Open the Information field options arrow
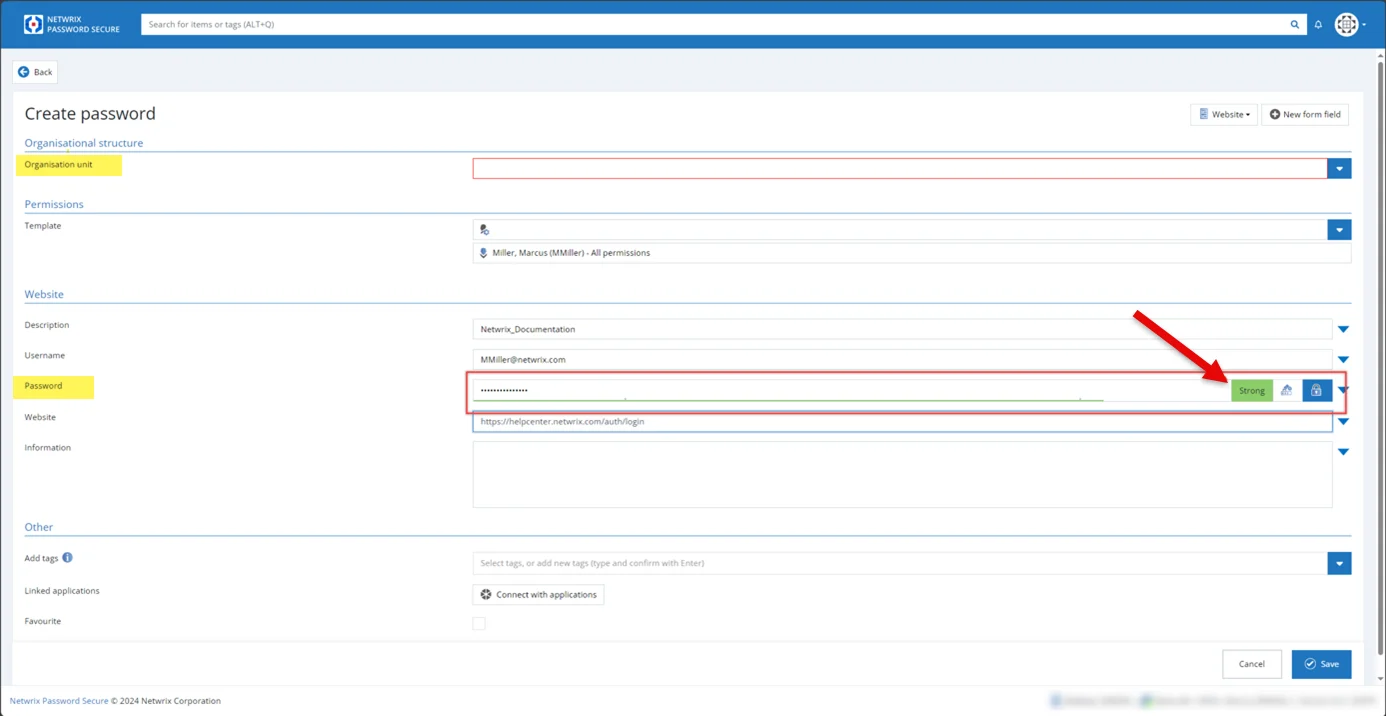This screenshot has width=1386, height=716. (1343, 452)
